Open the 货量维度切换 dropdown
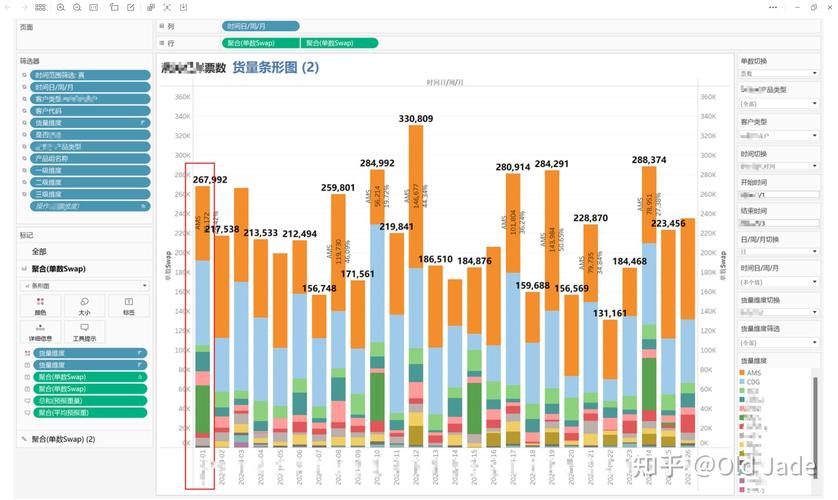838x500 pixels. point(779,312)
